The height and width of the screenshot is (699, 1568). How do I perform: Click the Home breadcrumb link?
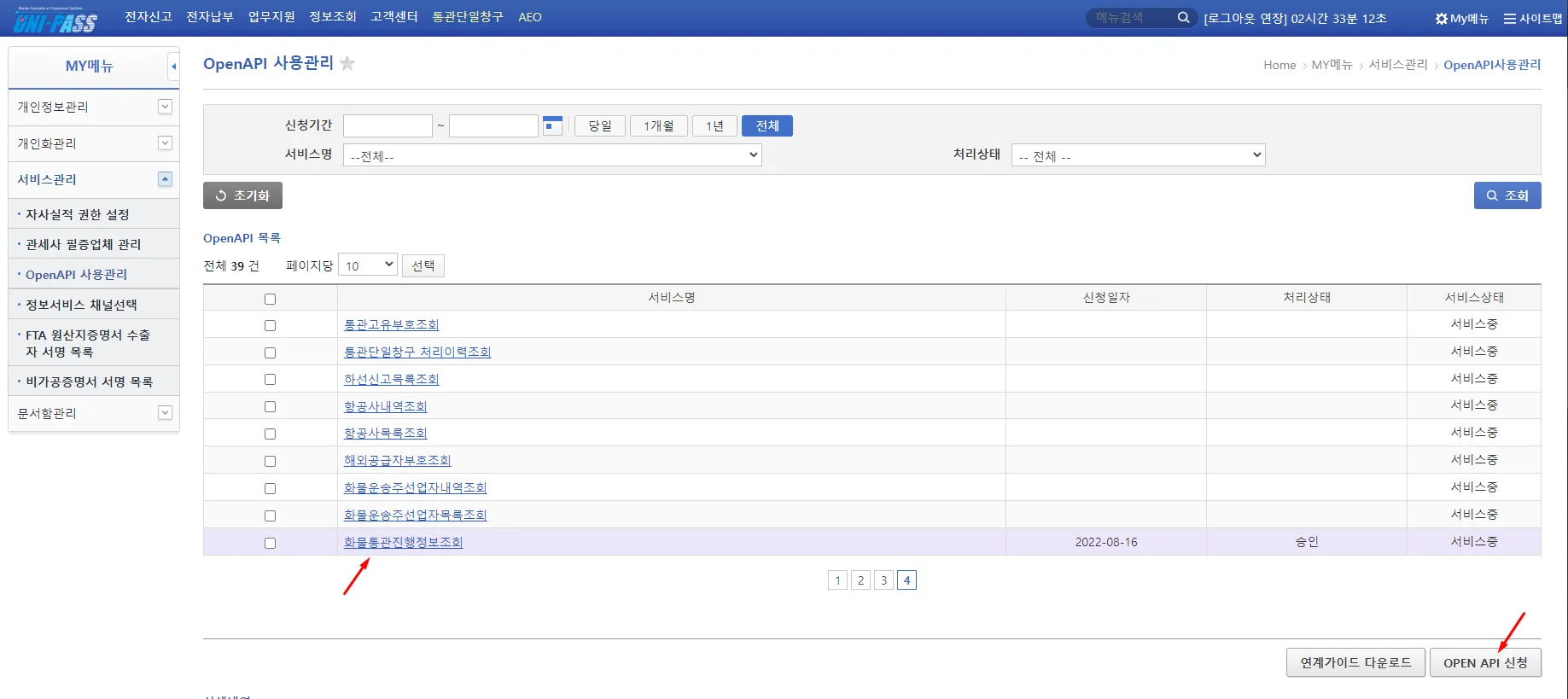coord(1279,65)
